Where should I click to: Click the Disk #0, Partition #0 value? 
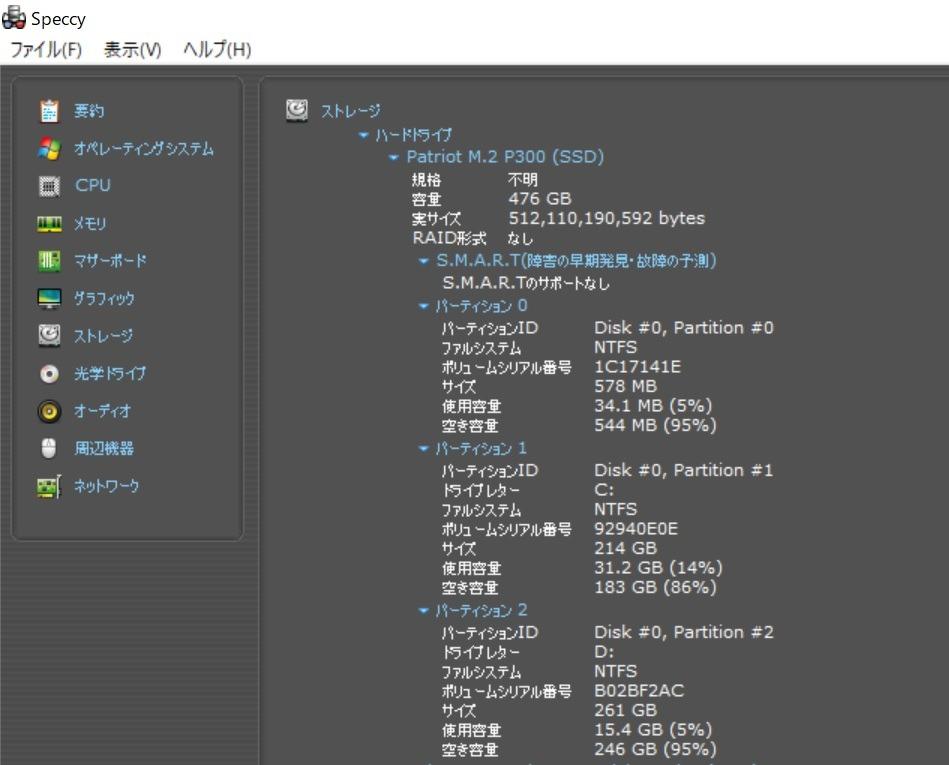point(684,327)
